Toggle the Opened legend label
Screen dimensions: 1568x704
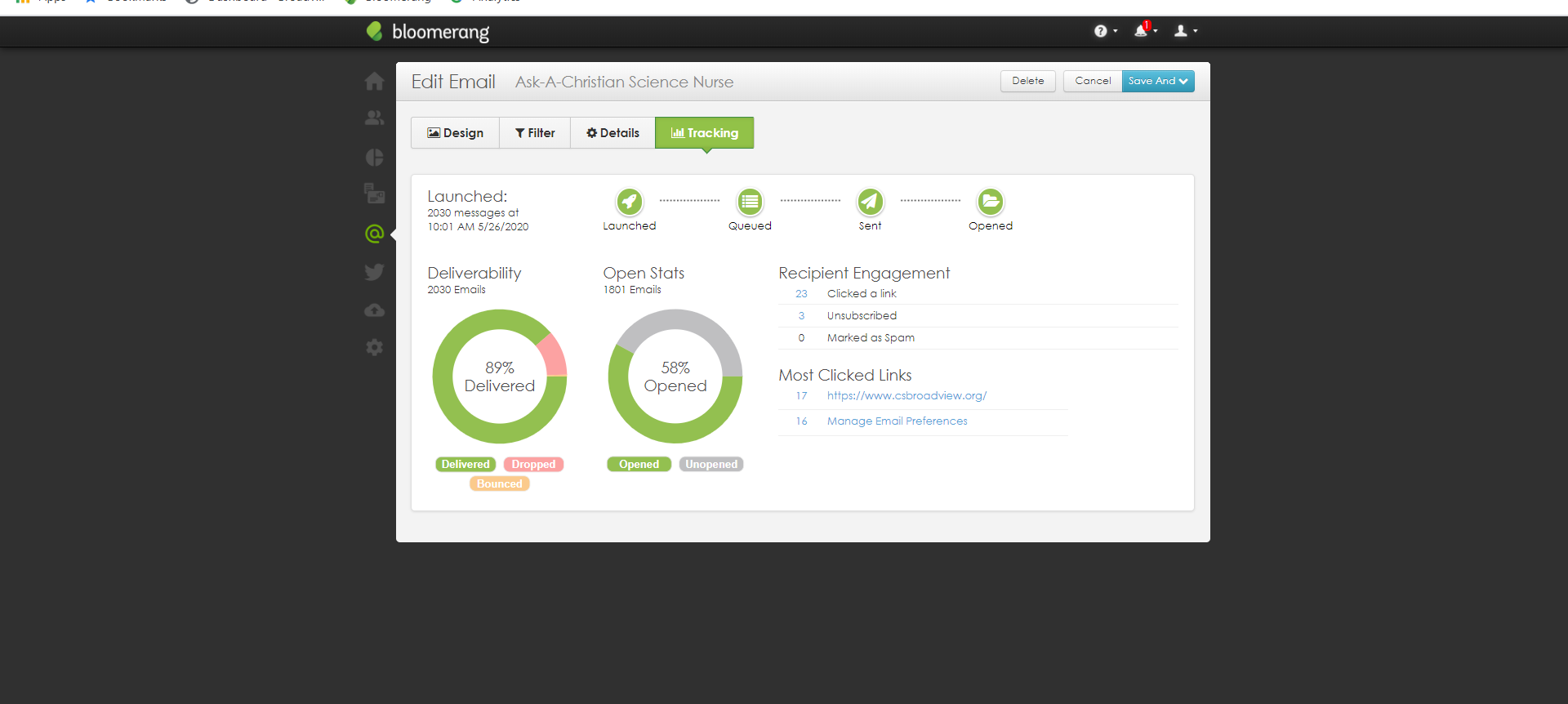(x=639, y=465)
